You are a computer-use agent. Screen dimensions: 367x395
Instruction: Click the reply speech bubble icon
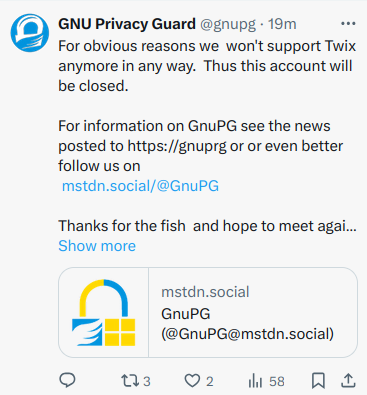coord(67,380)
